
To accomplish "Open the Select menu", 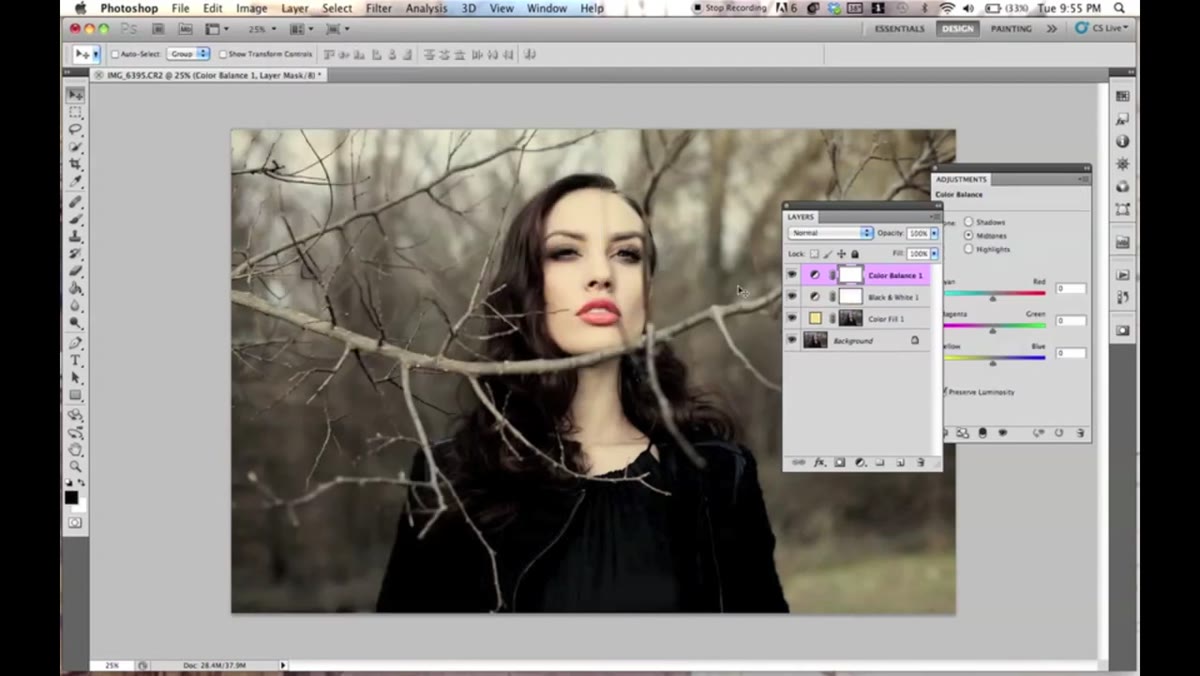I will click(337, 8).
